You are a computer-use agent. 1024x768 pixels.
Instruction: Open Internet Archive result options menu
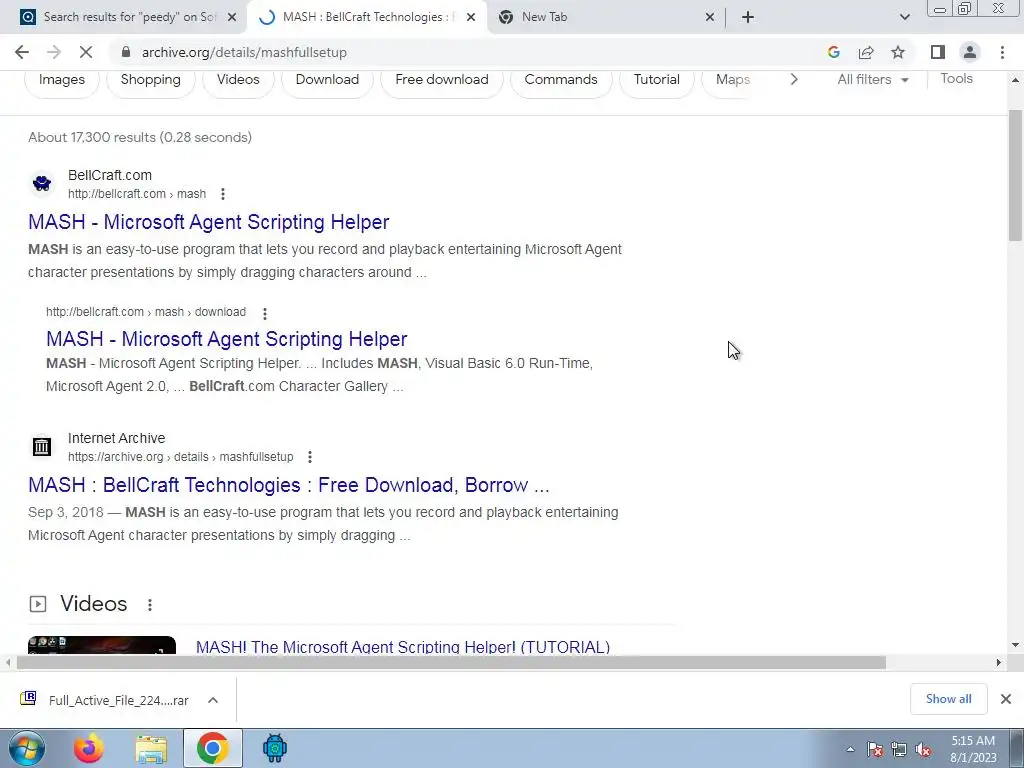tap(310, 457)
